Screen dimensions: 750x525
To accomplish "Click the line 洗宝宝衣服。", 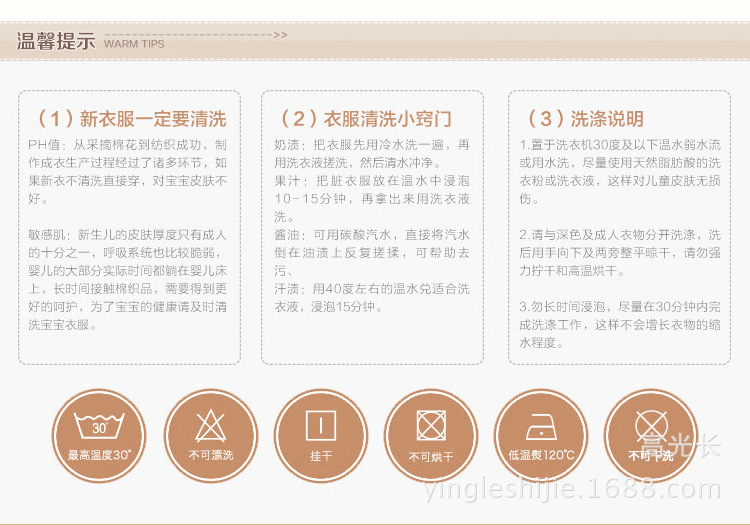I will coord(64,325).
